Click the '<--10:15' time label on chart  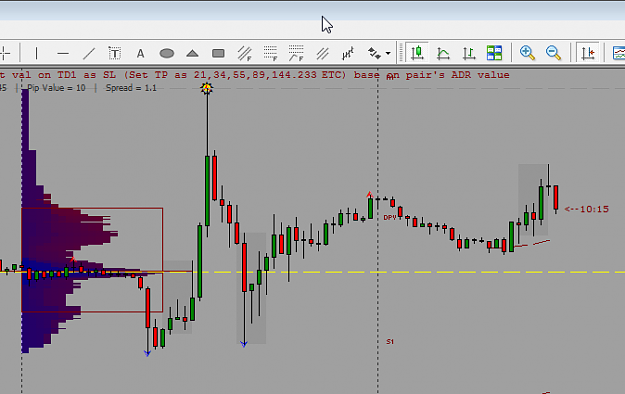pyautogui.click(x=587, y=209)
